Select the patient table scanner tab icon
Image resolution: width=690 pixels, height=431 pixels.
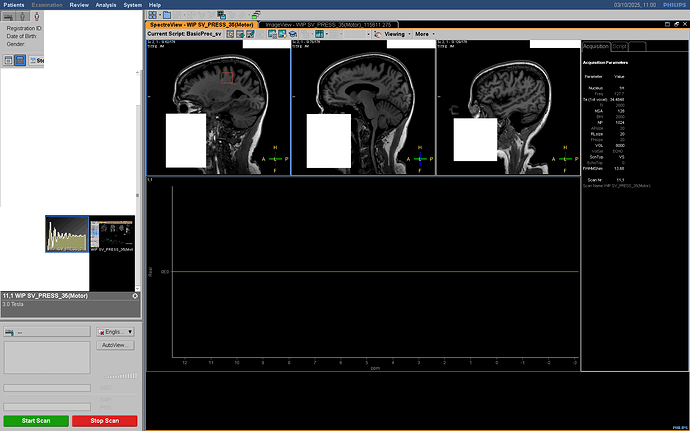click(x=8, y=16)
